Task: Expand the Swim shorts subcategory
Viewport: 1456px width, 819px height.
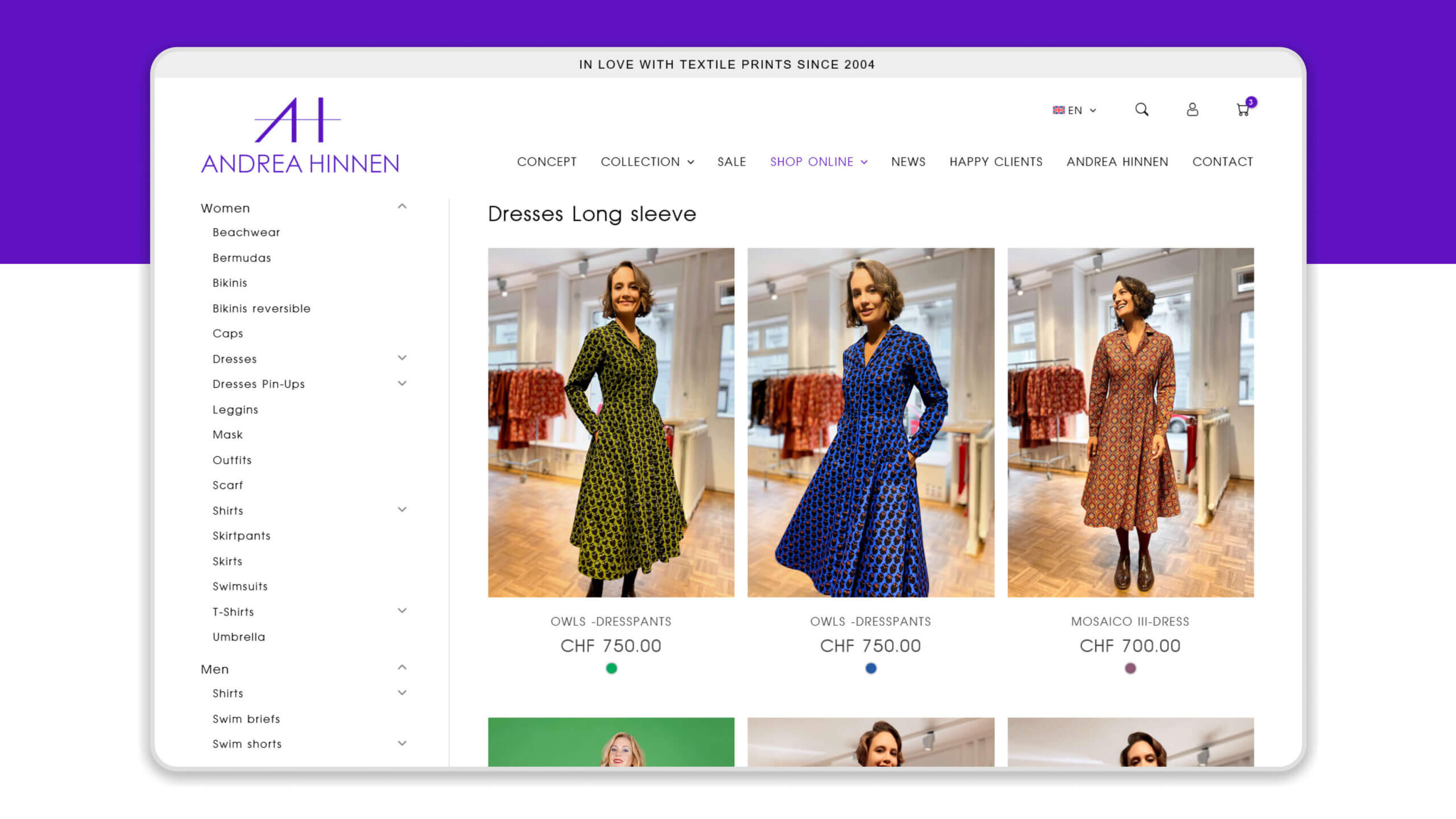Action: [402, 743]
